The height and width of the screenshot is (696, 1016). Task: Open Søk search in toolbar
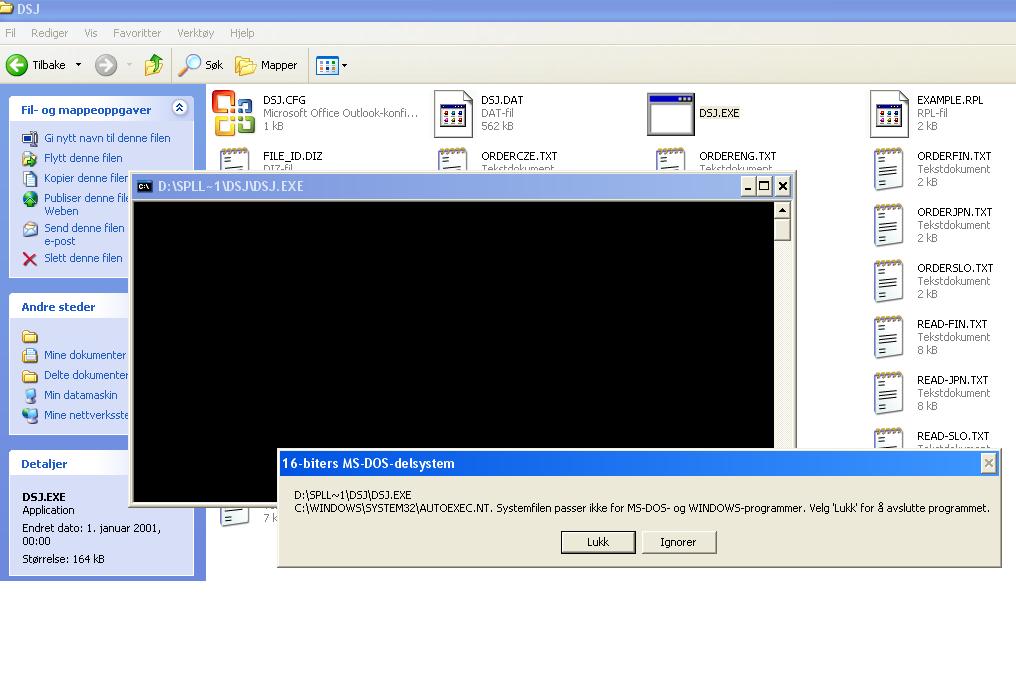tap(201, 65)
